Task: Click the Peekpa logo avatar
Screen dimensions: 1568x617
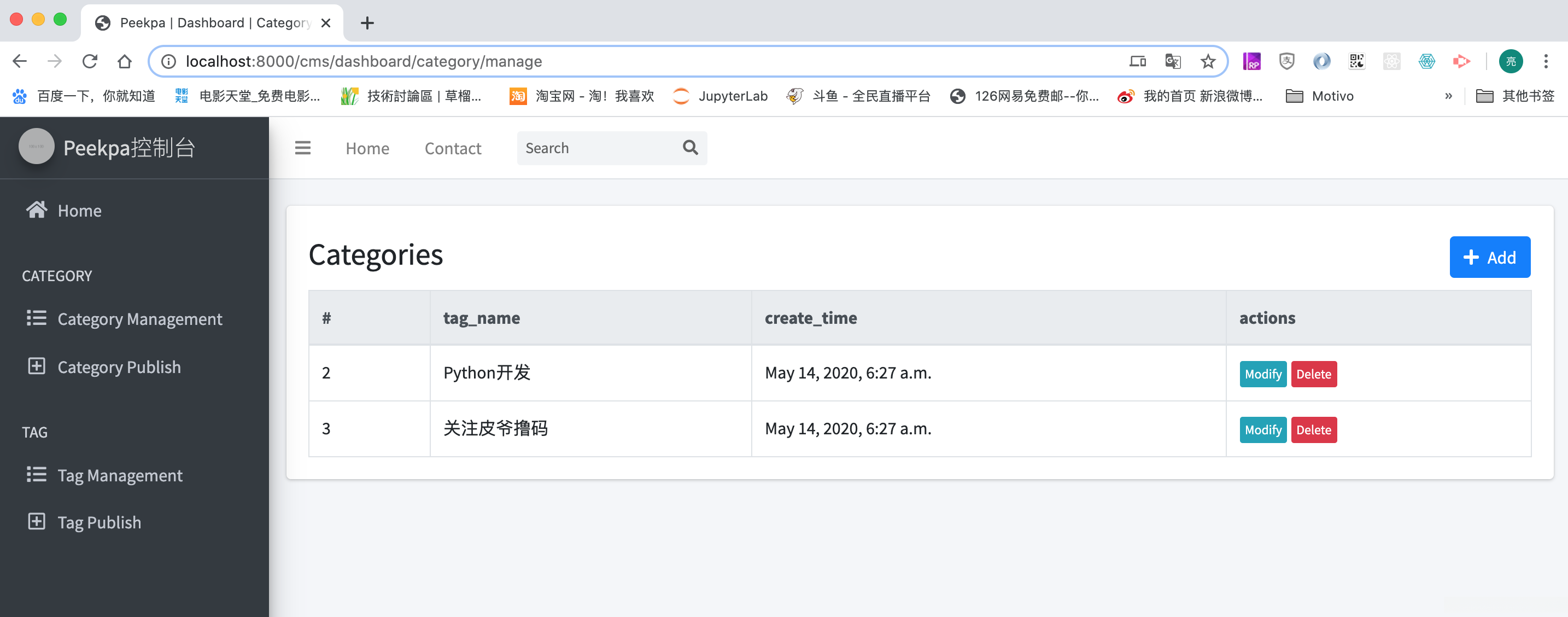Action: [37, 147]
